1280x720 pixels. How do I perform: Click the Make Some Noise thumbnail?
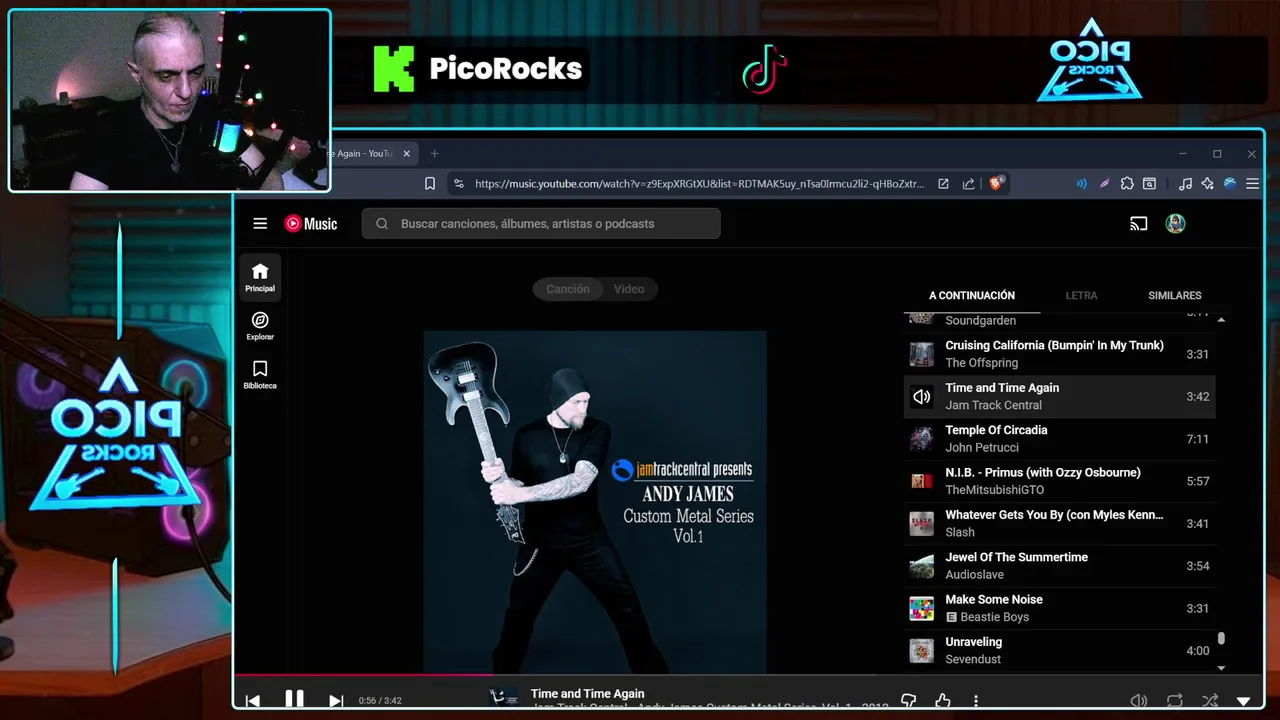tap(922, 608)
